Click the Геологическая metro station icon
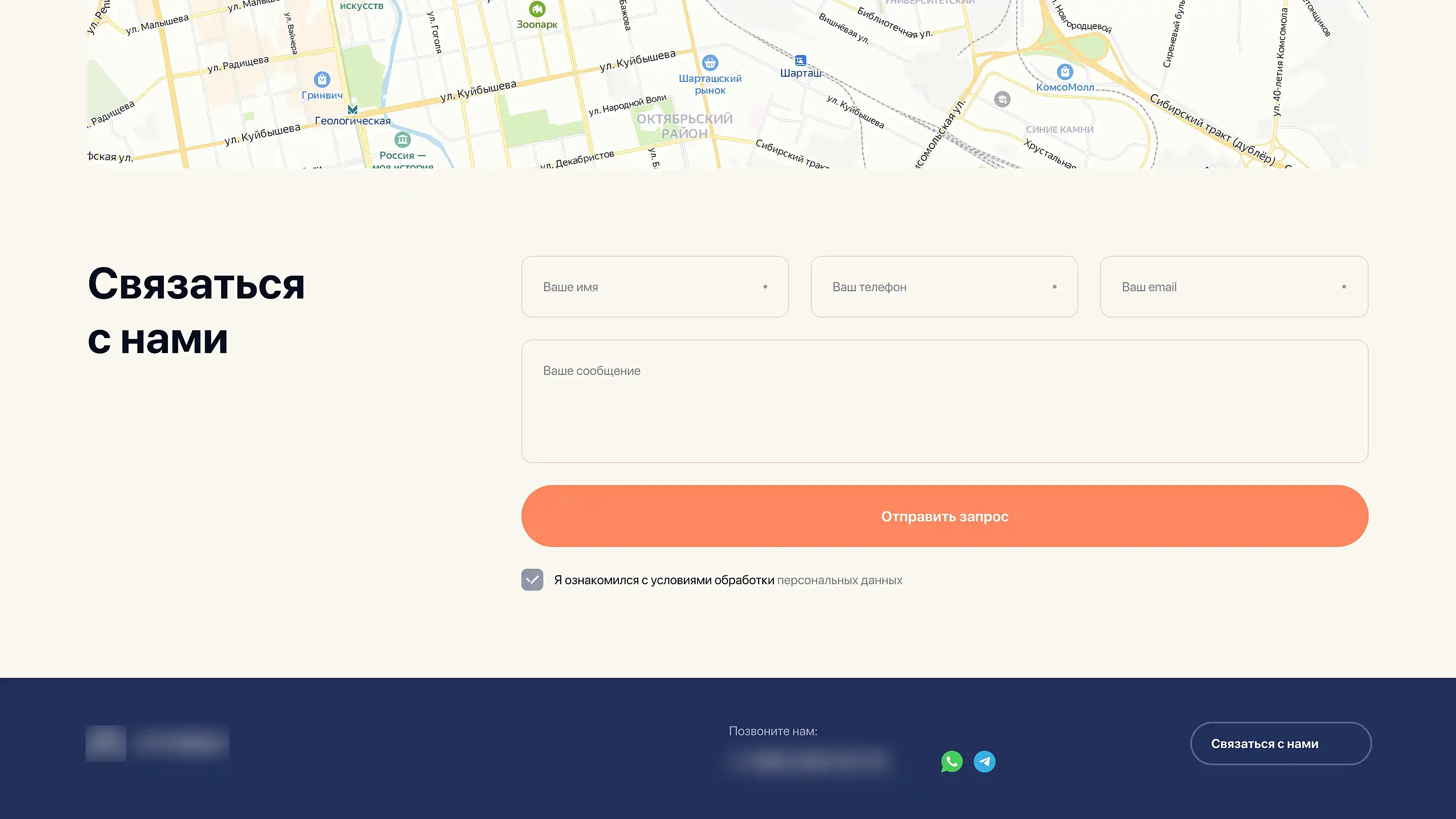The height and width of the screenshot is (819, 1456). (353, 109)
